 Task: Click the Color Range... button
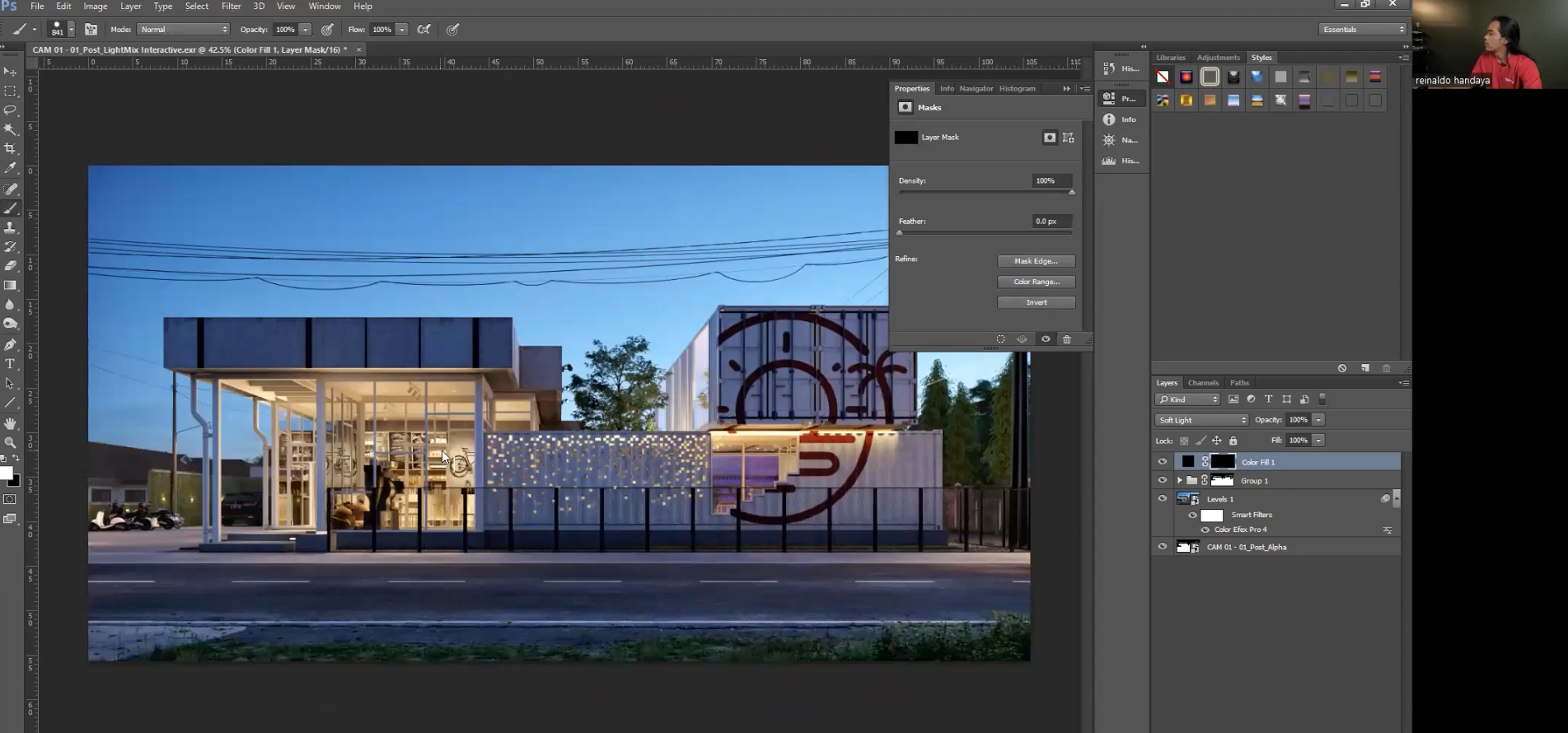coord(1037,282)
